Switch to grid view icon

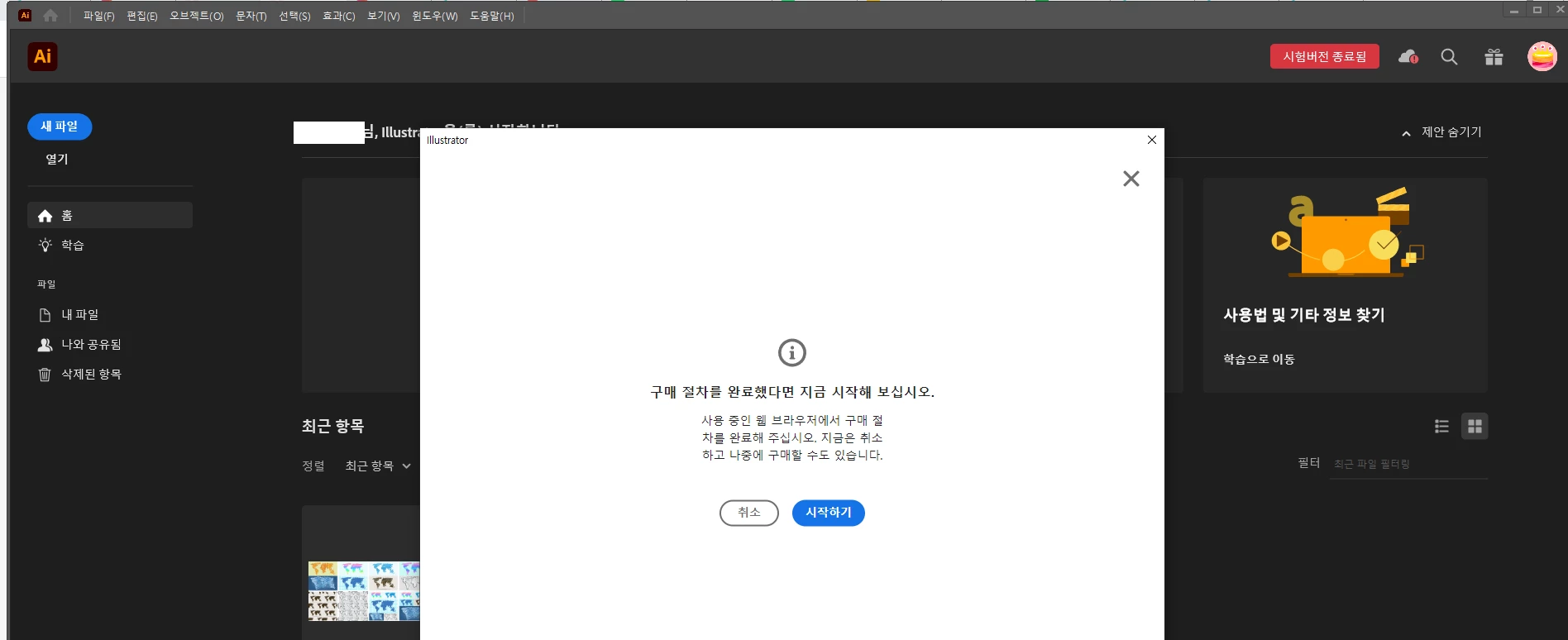pyautogui.click(x=1475, y=427)
